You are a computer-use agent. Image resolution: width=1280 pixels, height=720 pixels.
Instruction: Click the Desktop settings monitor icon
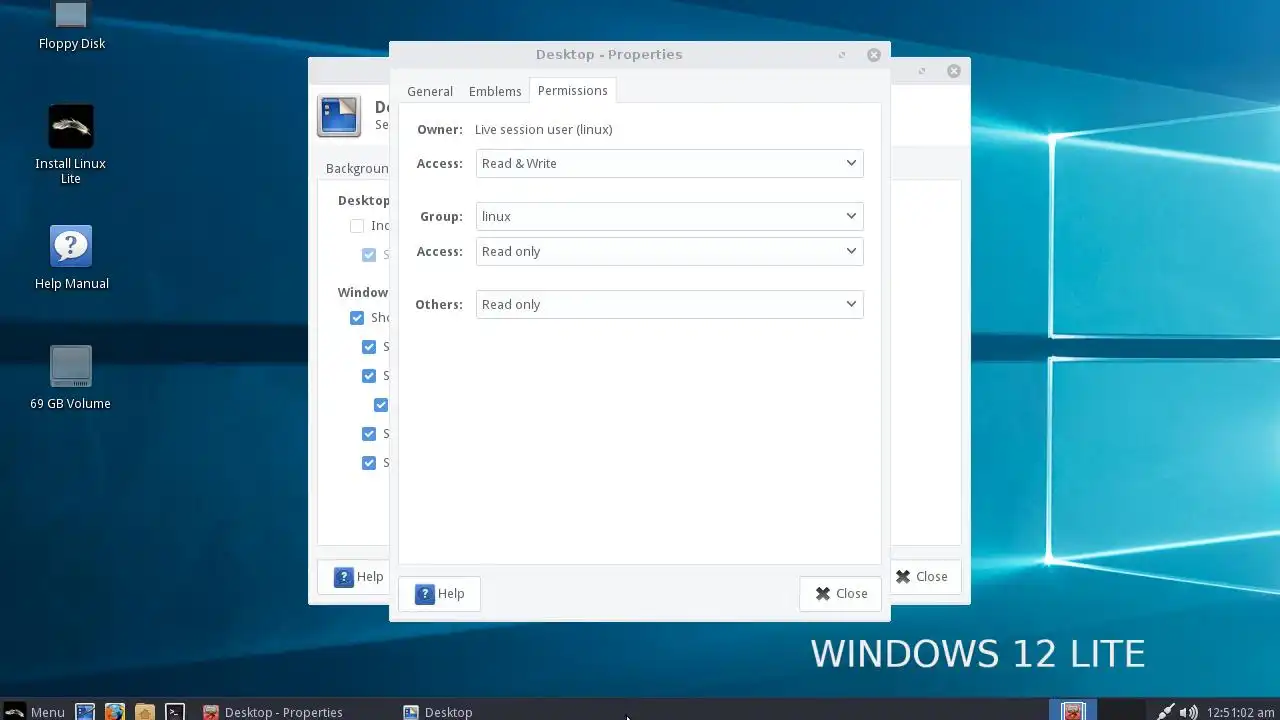point(339,116)
